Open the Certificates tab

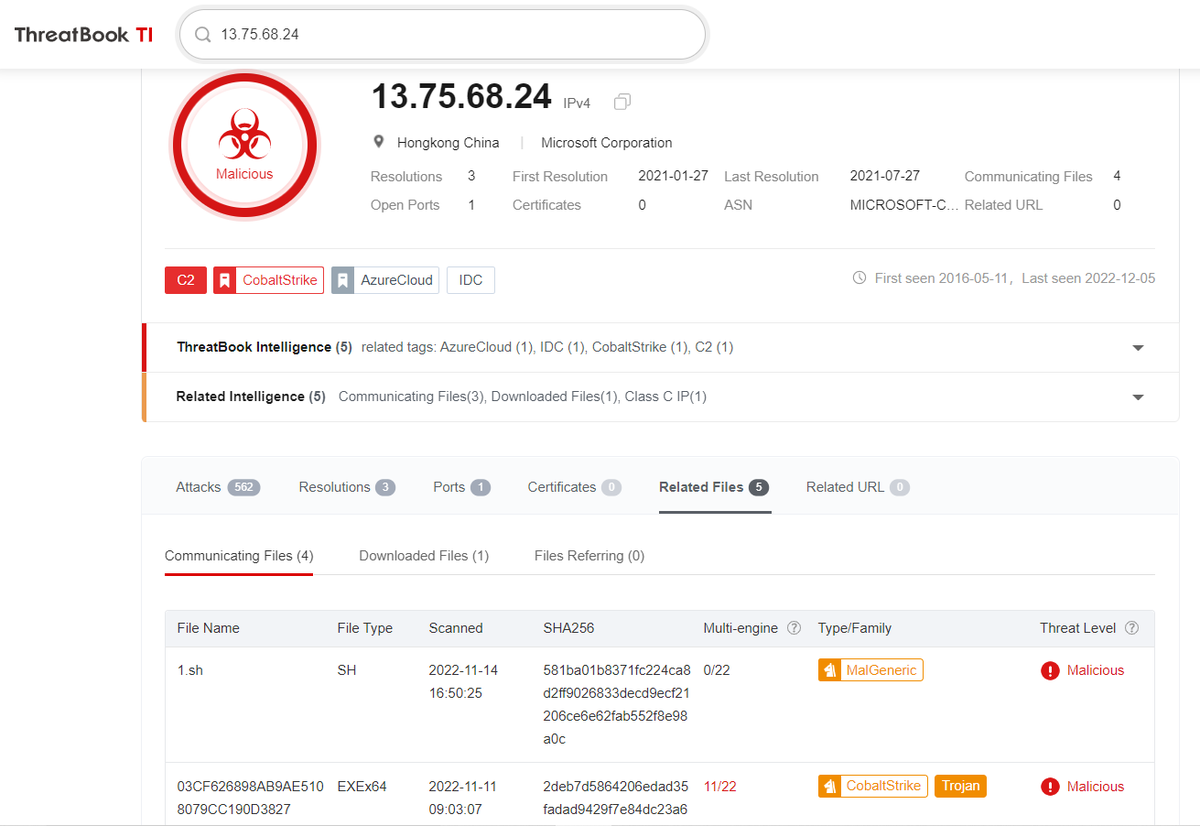tap(574, 487)
